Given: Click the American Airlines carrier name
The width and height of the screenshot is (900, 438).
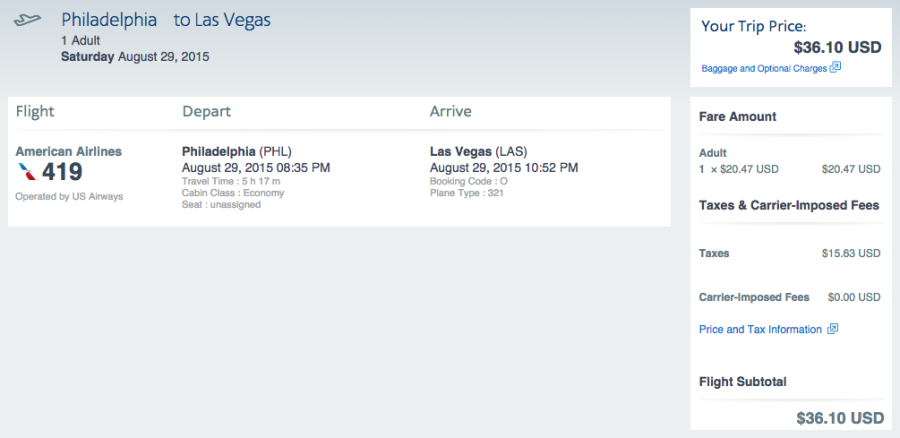Looking at the screenshot, I should [69, 151].
